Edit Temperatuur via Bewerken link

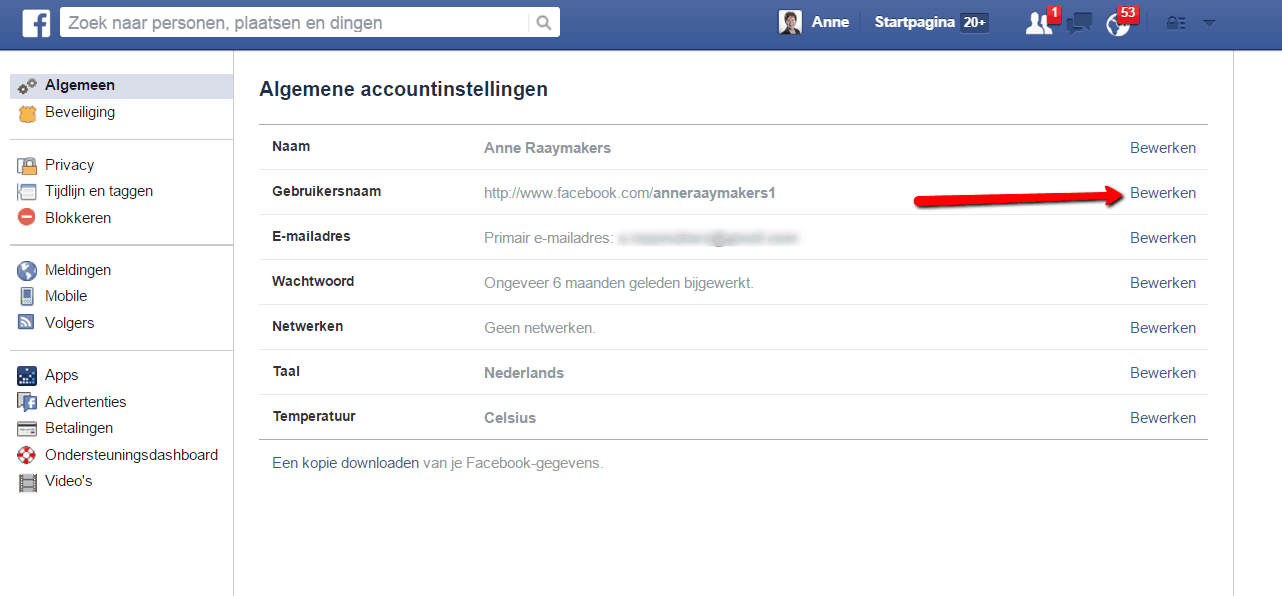(x=1163, y=418)
